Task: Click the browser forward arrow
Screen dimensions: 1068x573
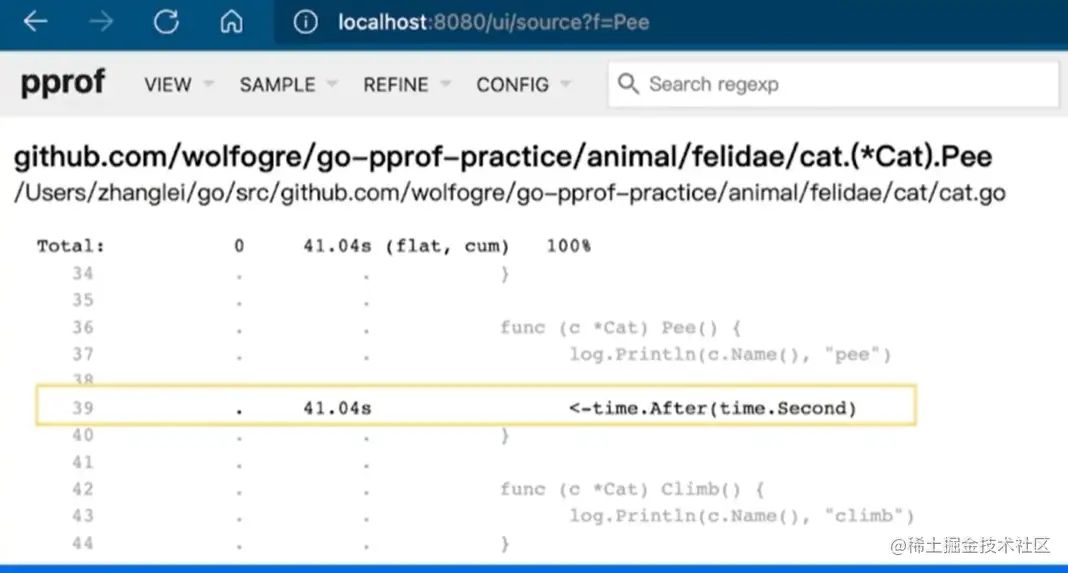Action: coord(101,22)
